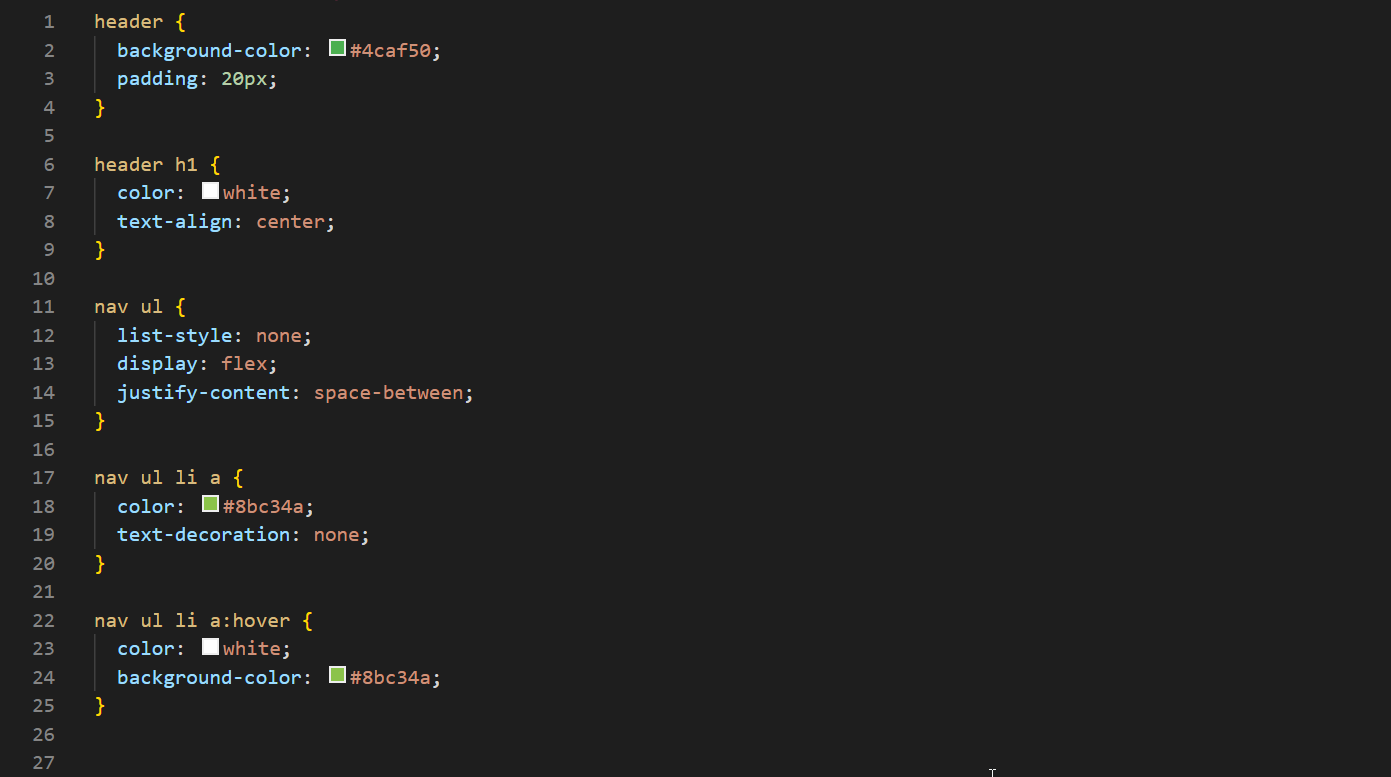Image resolution: width=1391 pixels, height=777 pixels.
Task: Click the 'center' text-align value
Action: point(290,221)
